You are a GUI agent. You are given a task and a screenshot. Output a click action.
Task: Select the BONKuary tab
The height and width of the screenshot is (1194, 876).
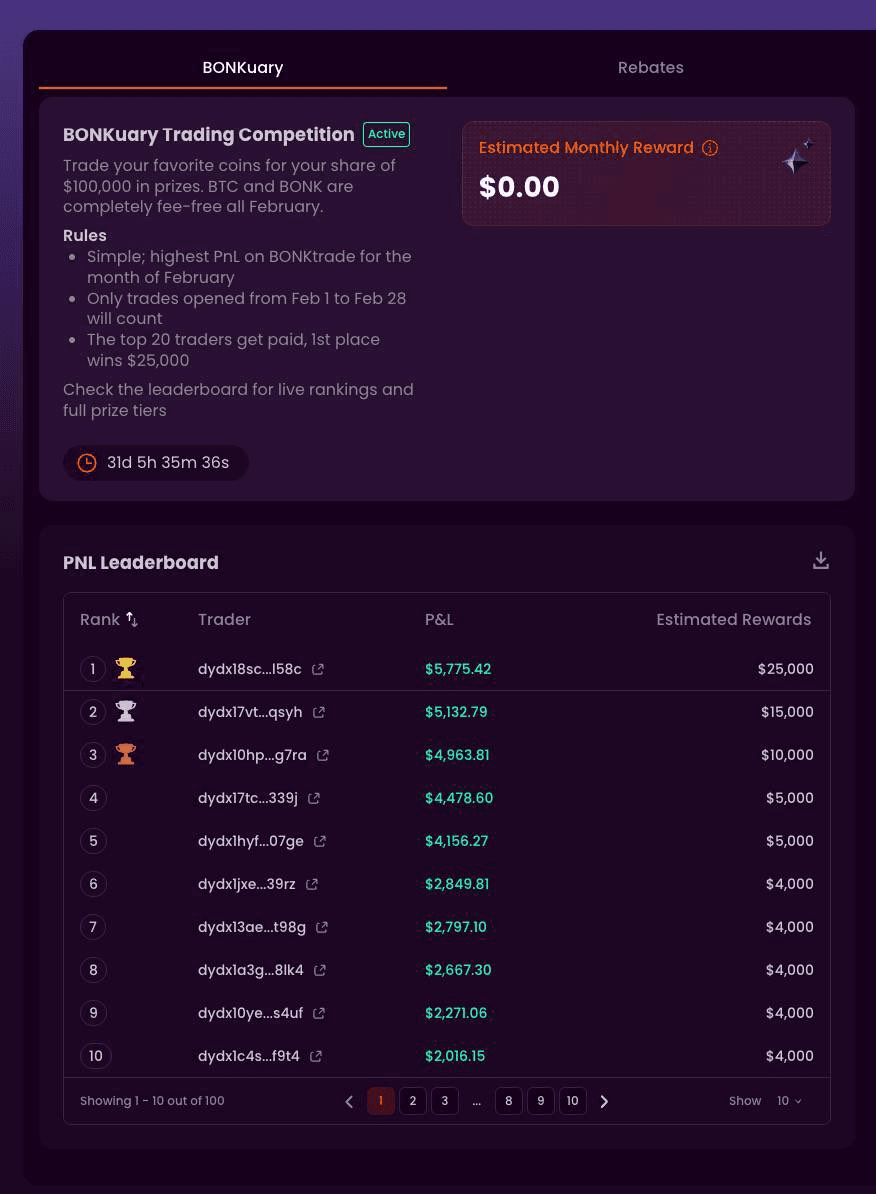[x=243, y=68]
